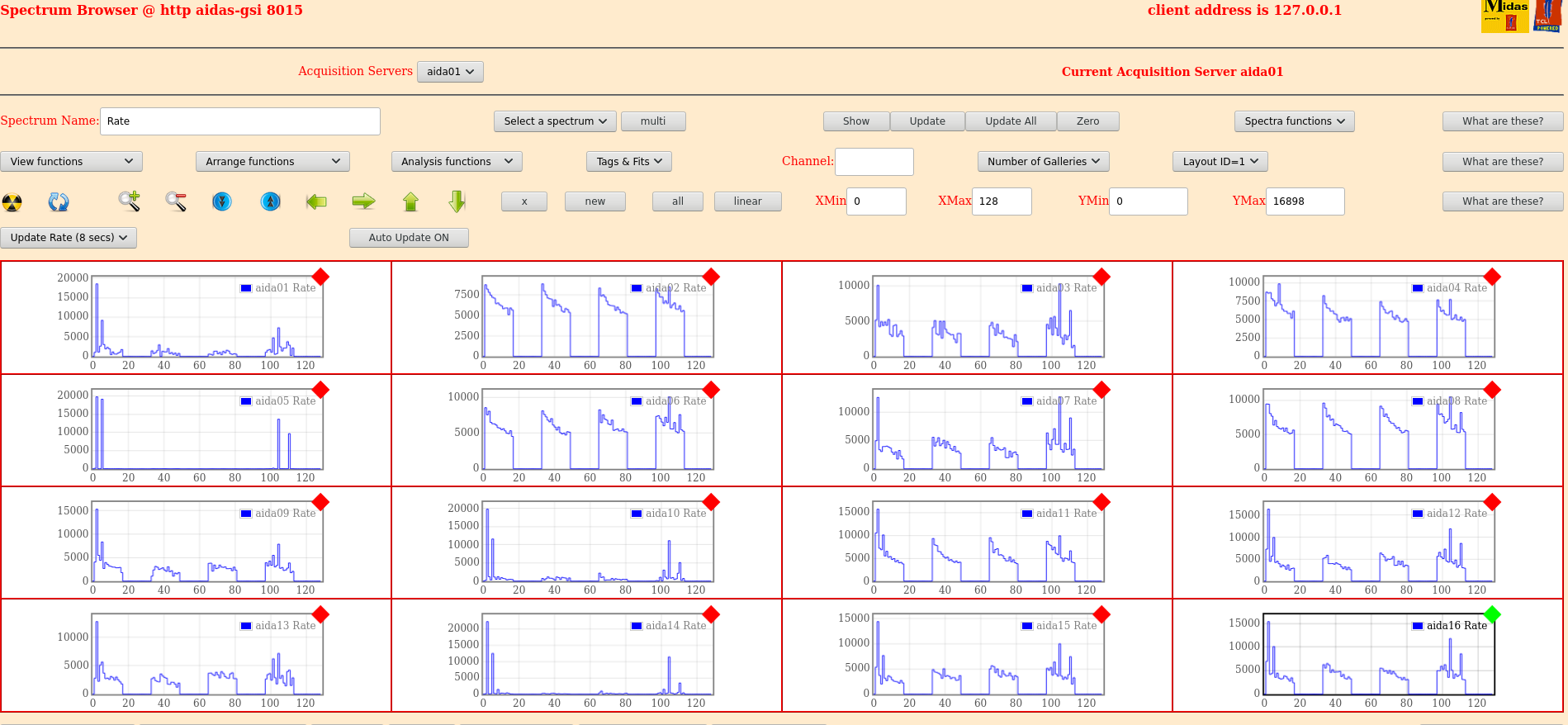Toggle selection diamond on aida12 Rate
Screen dimensions: 1568x725
(1492, 502)
